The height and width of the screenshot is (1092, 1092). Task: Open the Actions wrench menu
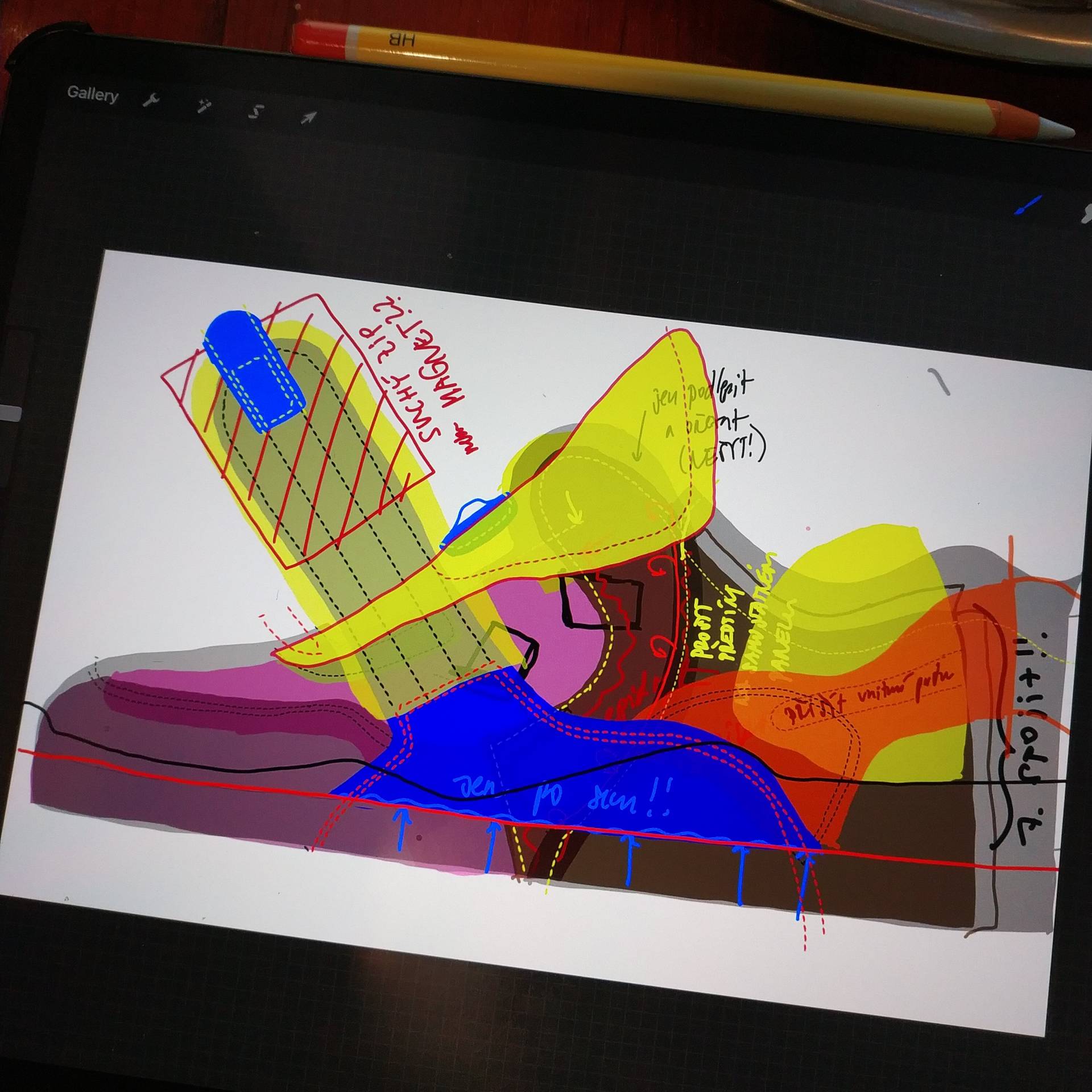[151, 101]
